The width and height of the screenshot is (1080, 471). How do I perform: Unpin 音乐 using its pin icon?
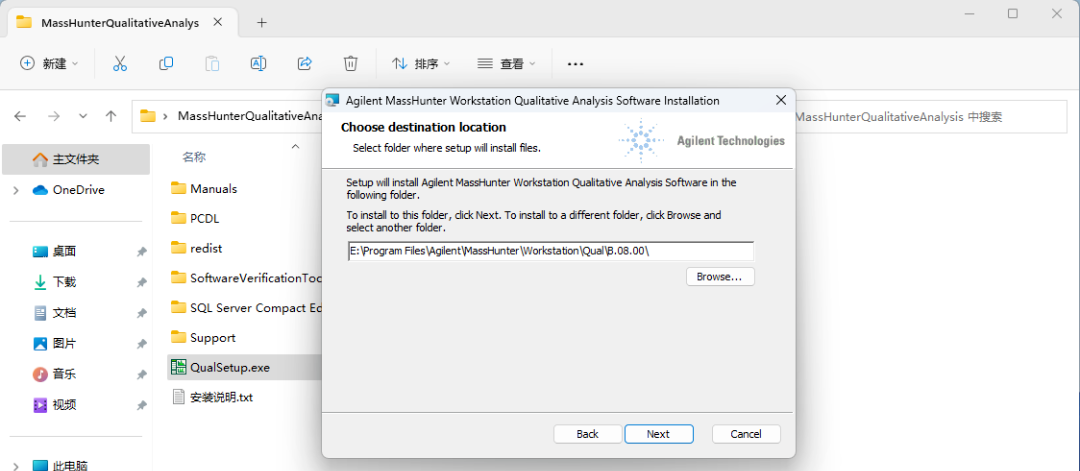(x=141, y=375)
